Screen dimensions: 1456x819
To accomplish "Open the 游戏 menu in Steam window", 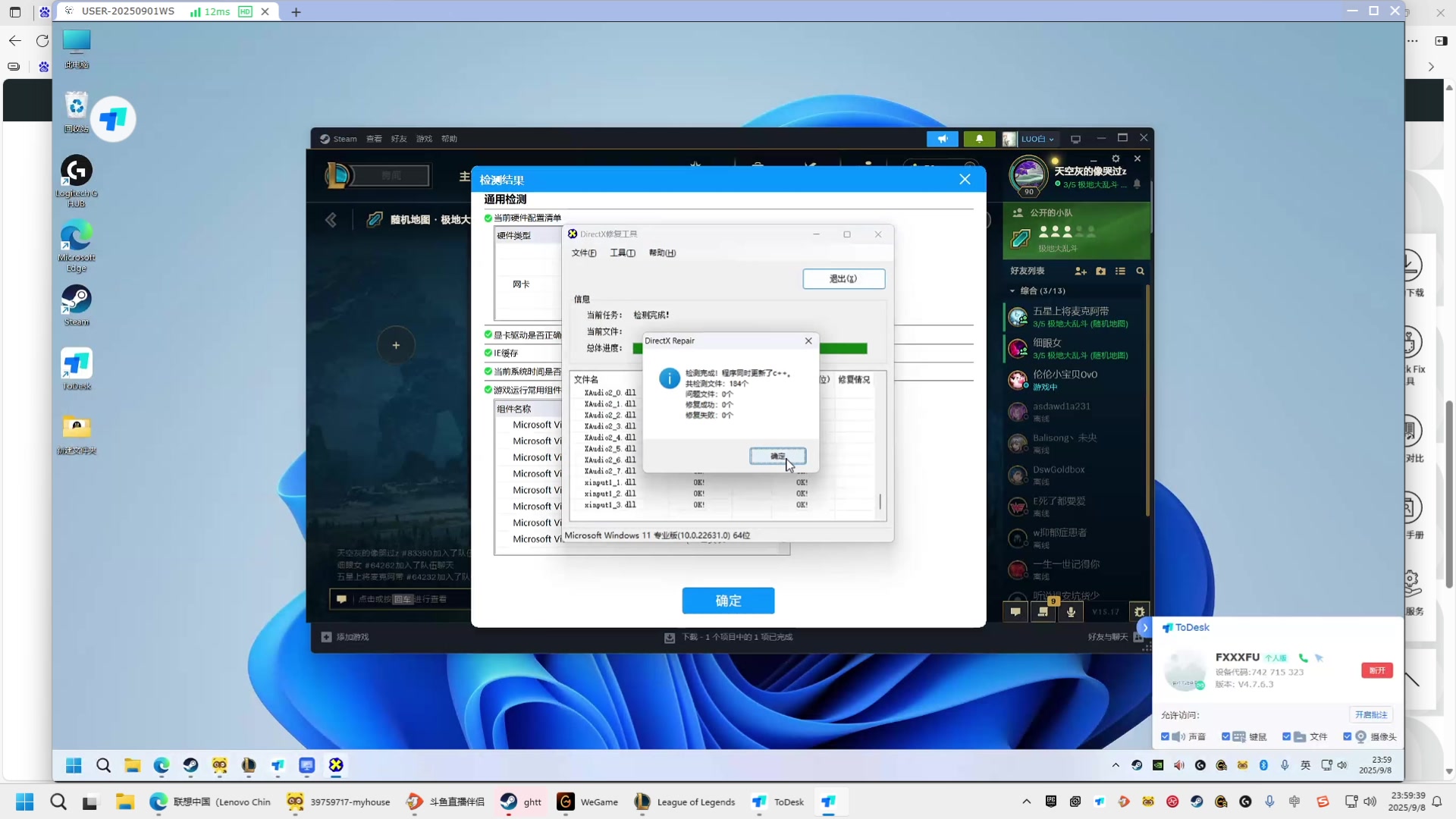I will (424, 139).
